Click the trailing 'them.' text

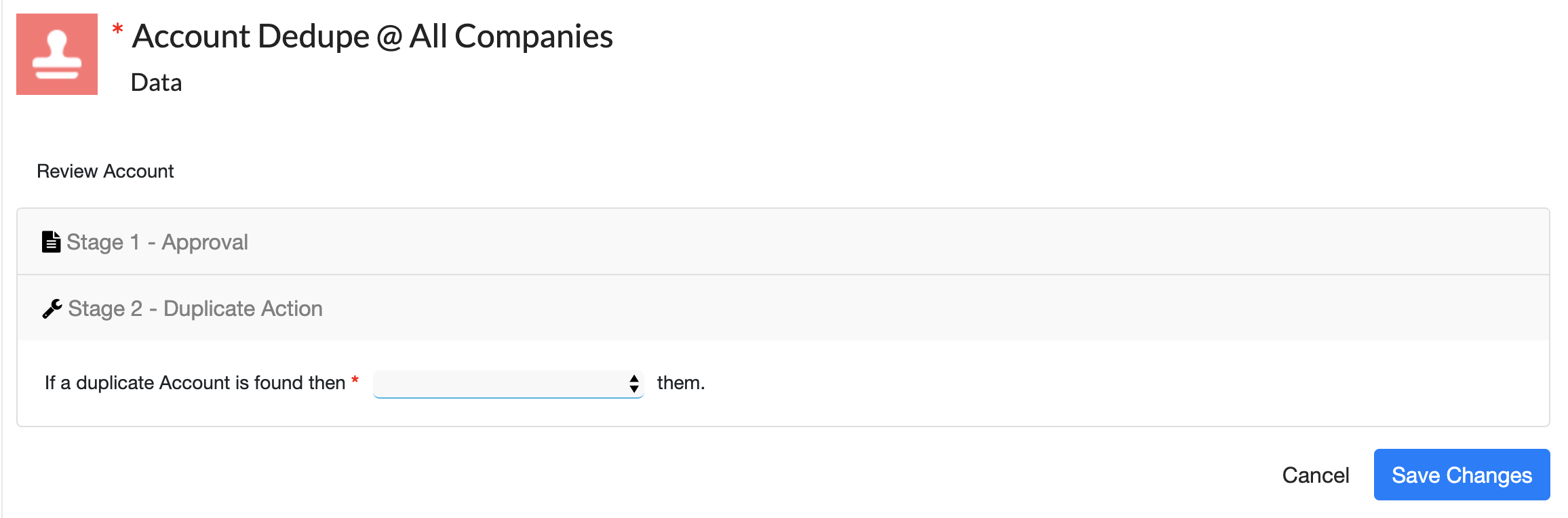click(x=681, y=383)
